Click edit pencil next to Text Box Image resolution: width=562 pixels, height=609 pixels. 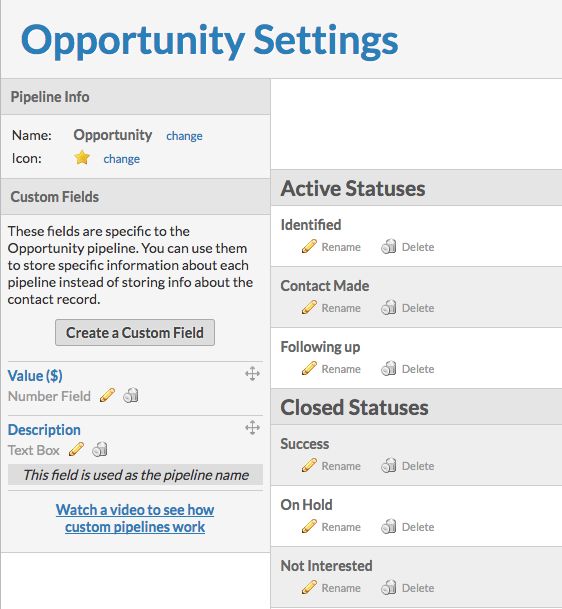(x=76, y=450)
